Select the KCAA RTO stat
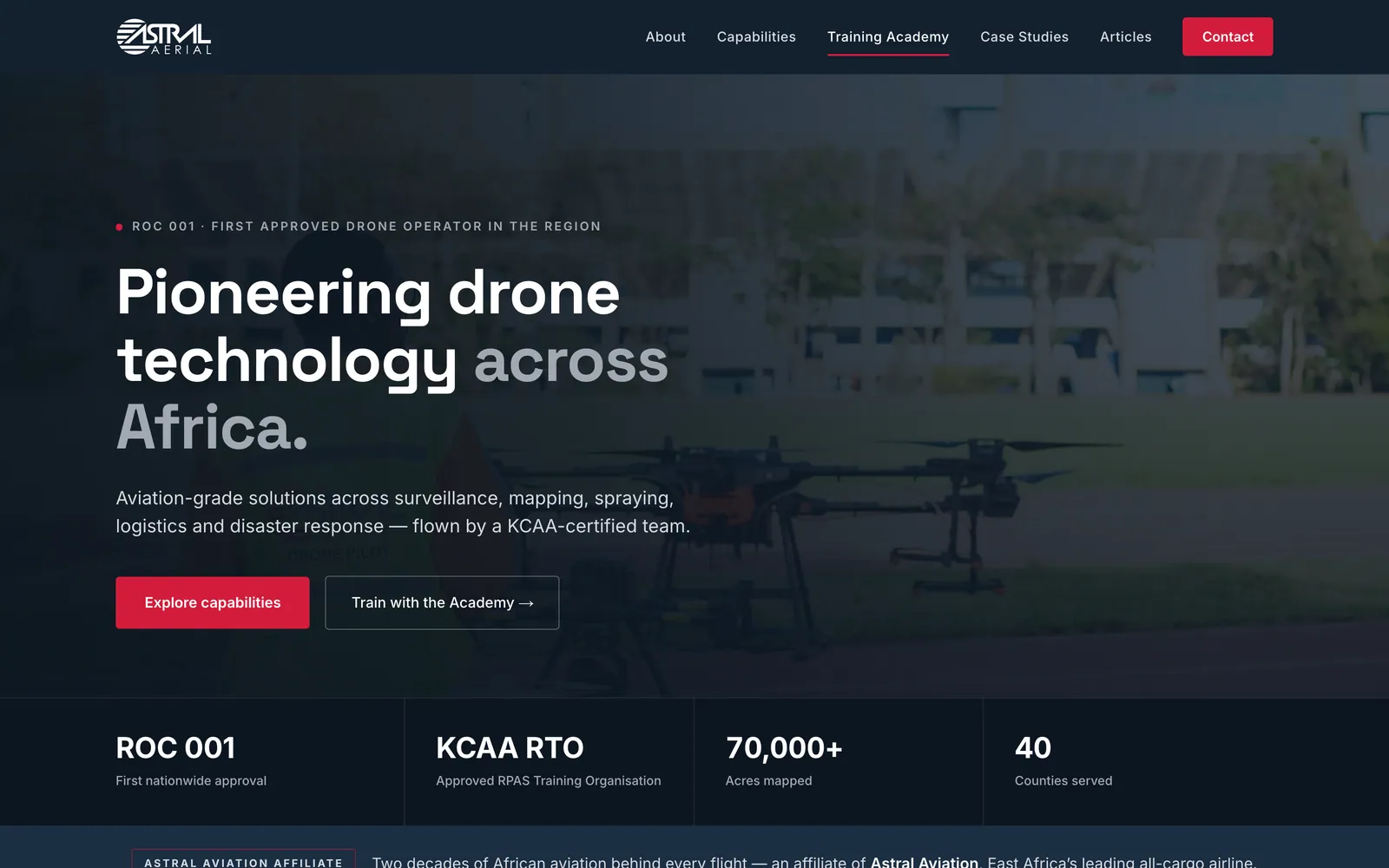Image resolution: width=1389 pixels, height=868 pixels. (510, 747)
